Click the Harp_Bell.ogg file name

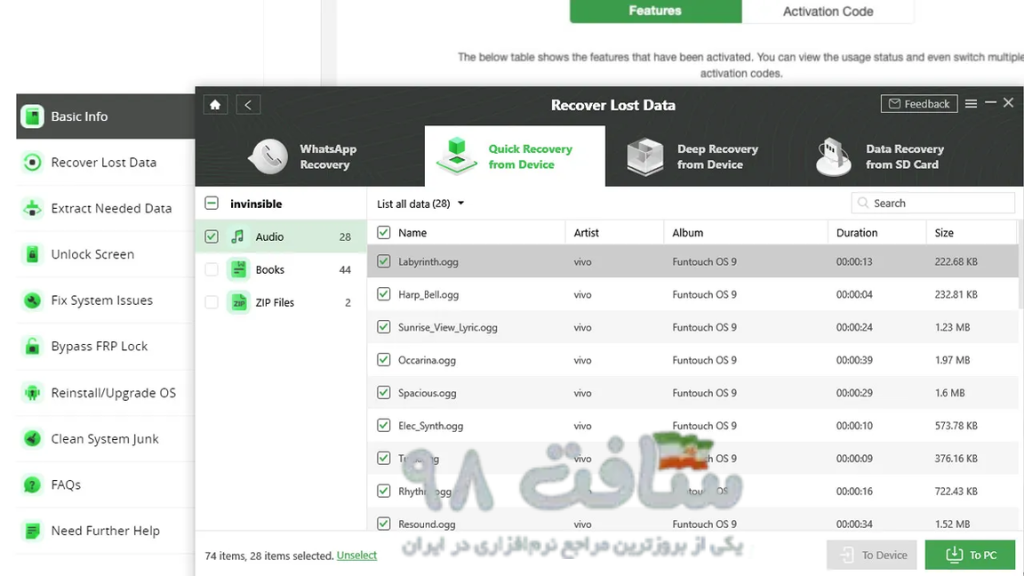pyautogui.click(x=428, y=294)
